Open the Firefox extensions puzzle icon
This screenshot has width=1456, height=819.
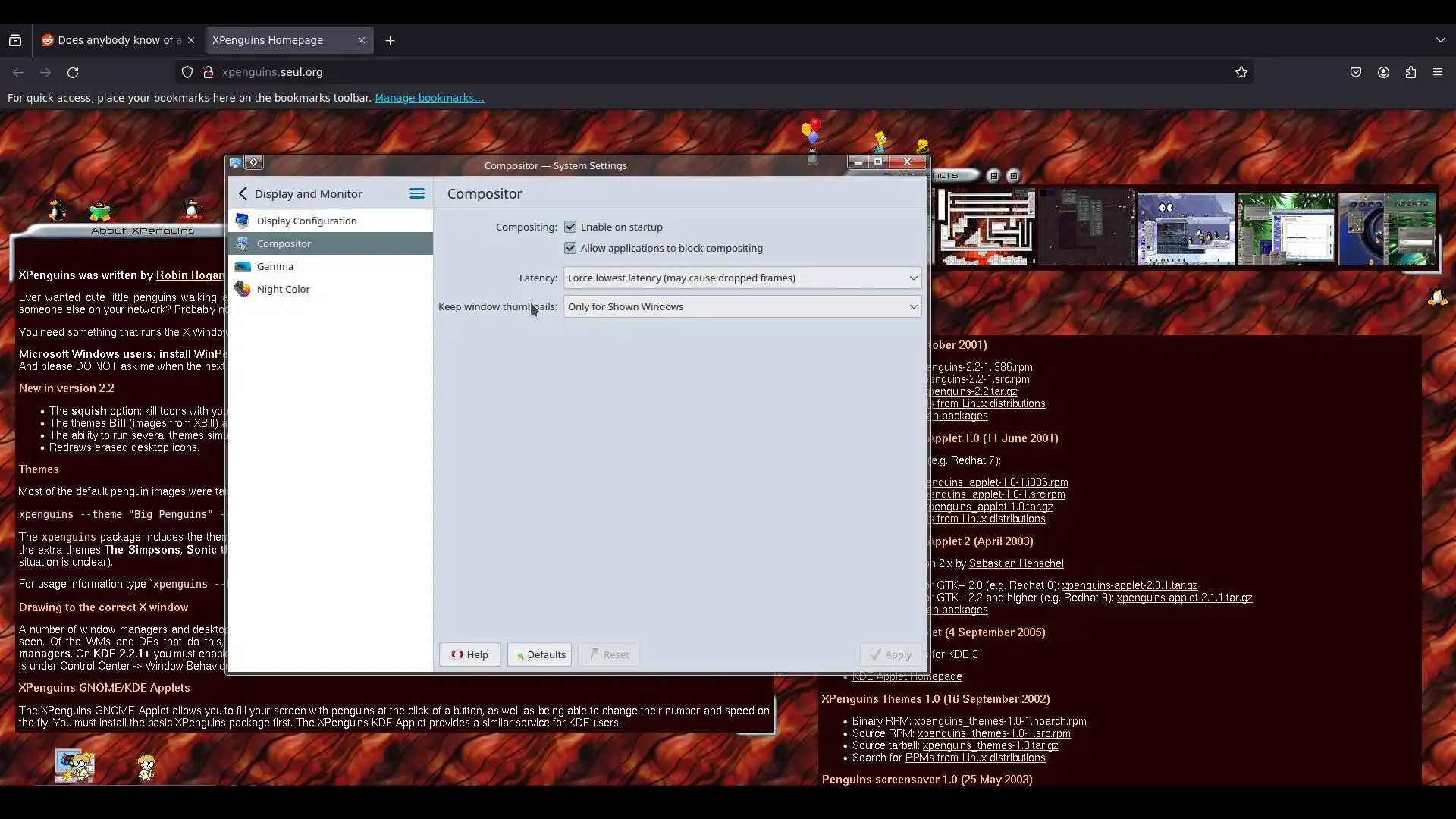pos(1410,73)
